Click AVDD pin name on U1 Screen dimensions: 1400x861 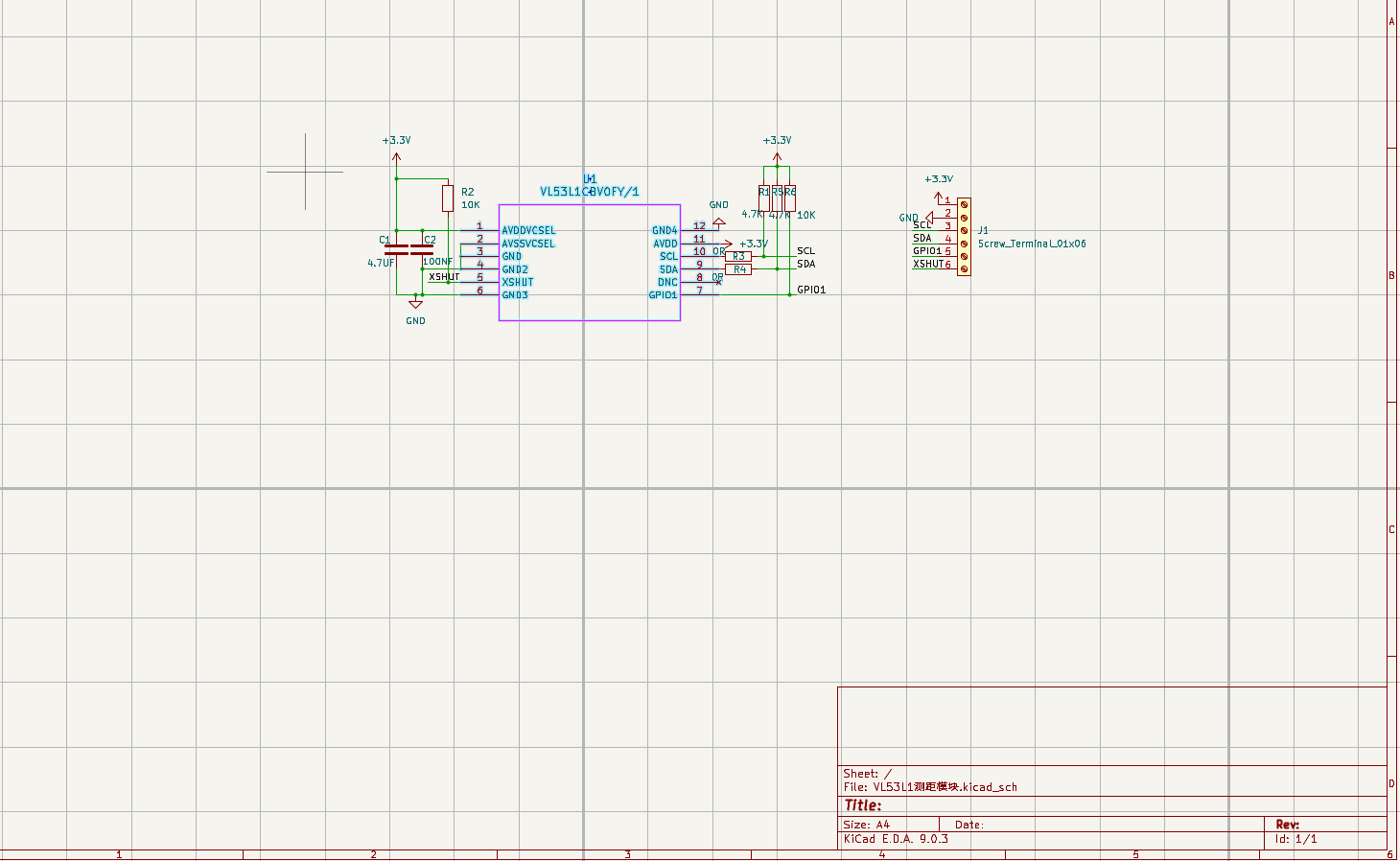[x=665, y=244]
